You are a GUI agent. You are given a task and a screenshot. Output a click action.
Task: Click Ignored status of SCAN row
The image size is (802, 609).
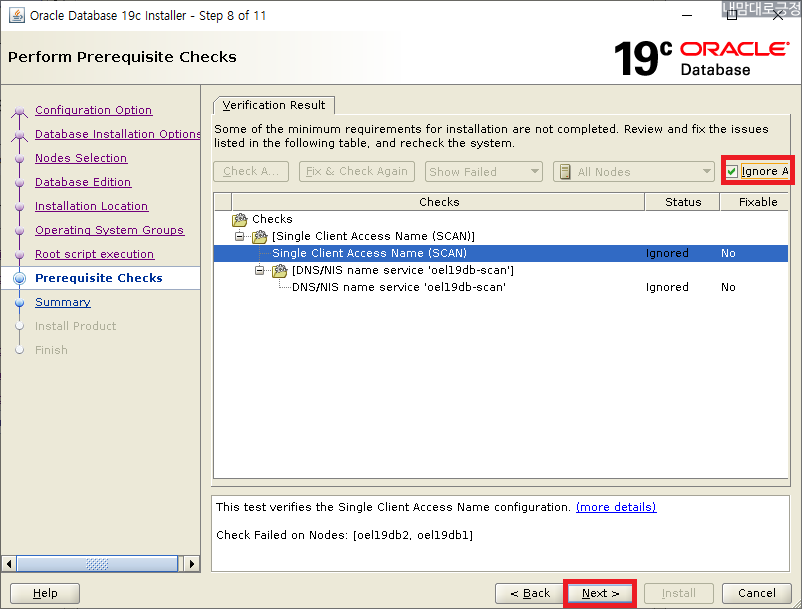pyautogui.click(x=667, y=253)
